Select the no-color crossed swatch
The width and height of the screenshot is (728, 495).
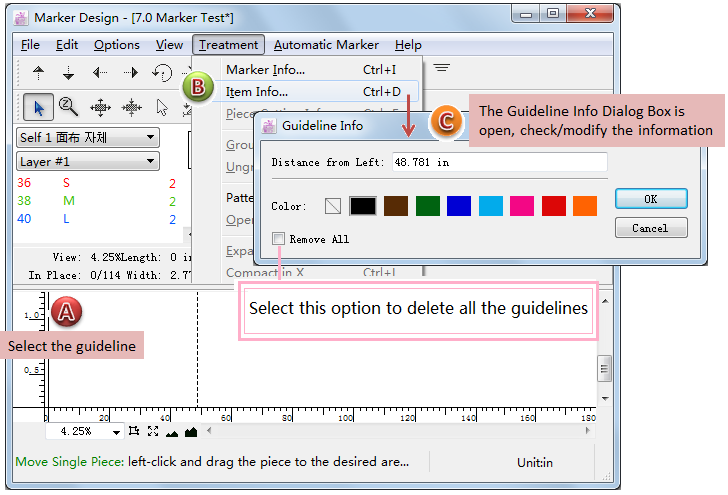click(333, 206)
